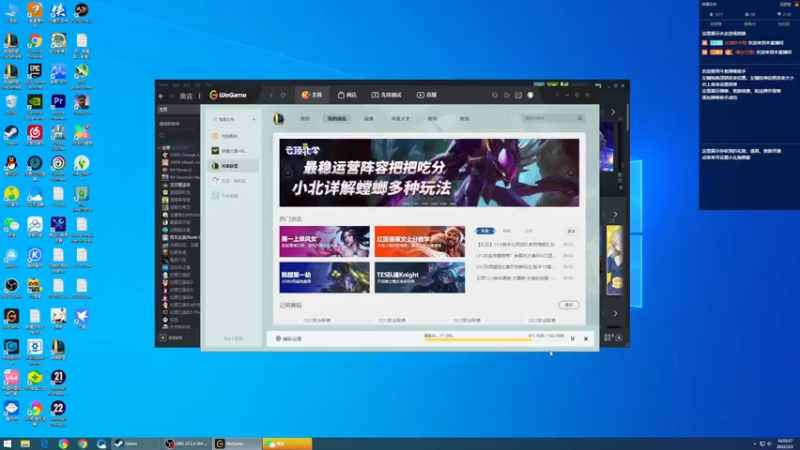The height and width of the screenshot is (450, 800).
Task: Next arrow in Steam lower shelf
Action: point(615,313)
